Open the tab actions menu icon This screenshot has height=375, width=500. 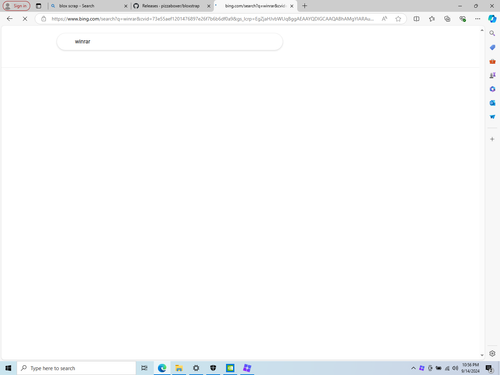39,6
